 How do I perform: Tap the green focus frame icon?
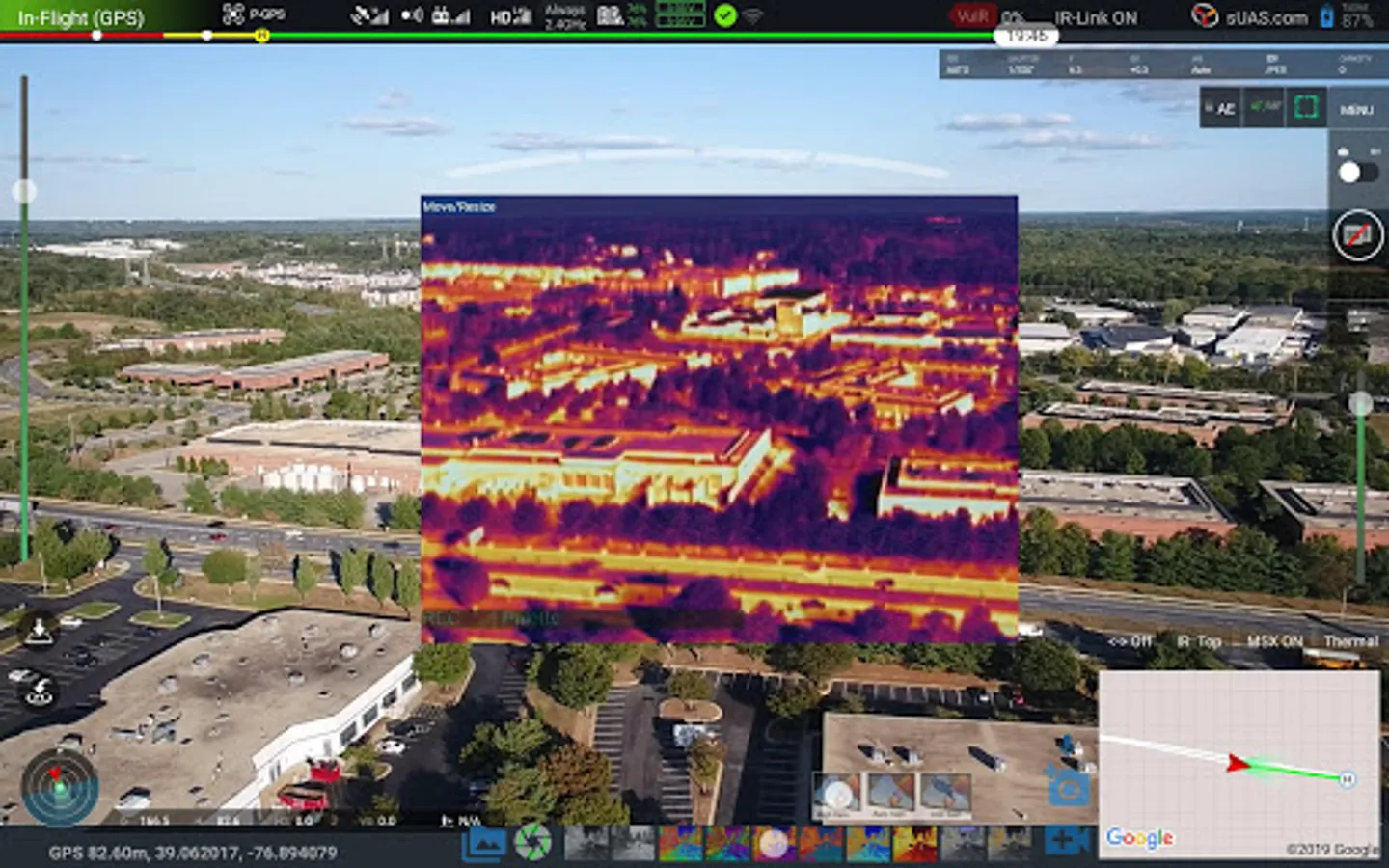click(x=1306, y=107)
